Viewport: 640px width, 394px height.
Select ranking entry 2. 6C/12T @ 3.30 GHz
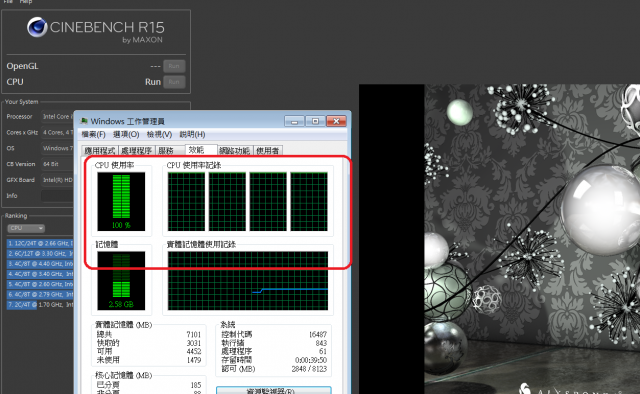pyautogui.click(x=40, y=254)
